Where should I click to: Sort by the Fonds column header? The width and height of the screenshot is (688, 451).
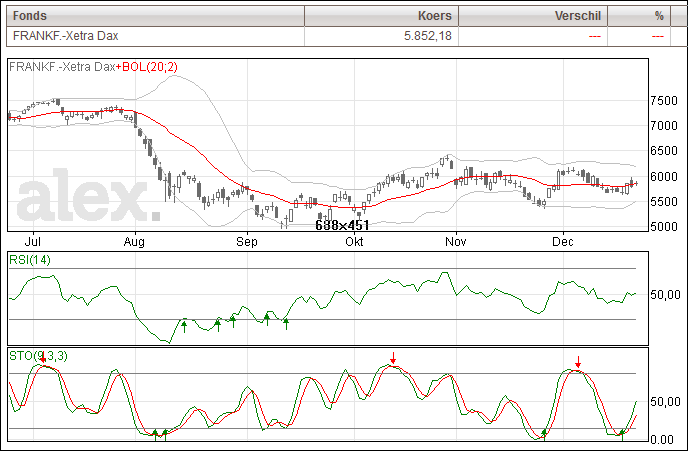click(155, 16)
